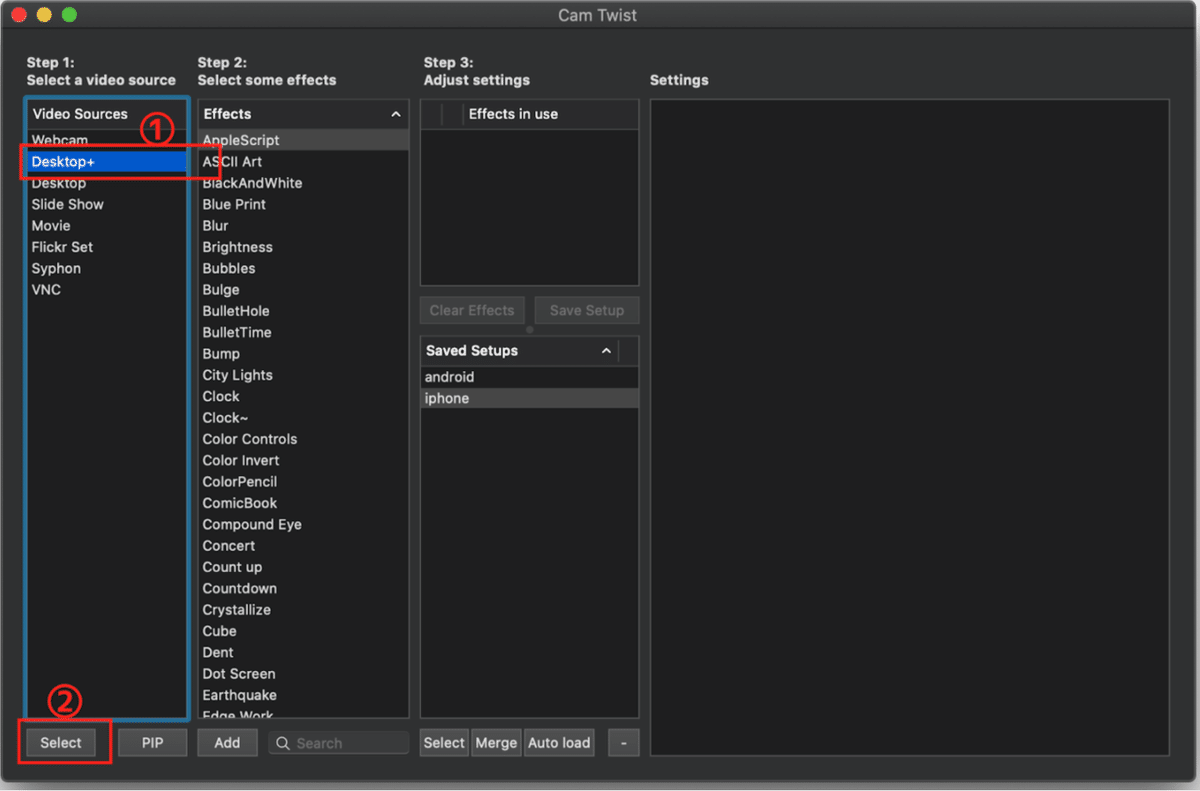1200x791 pixels.
Task: Click the minus remove setup button
Action: coord(624,743)
